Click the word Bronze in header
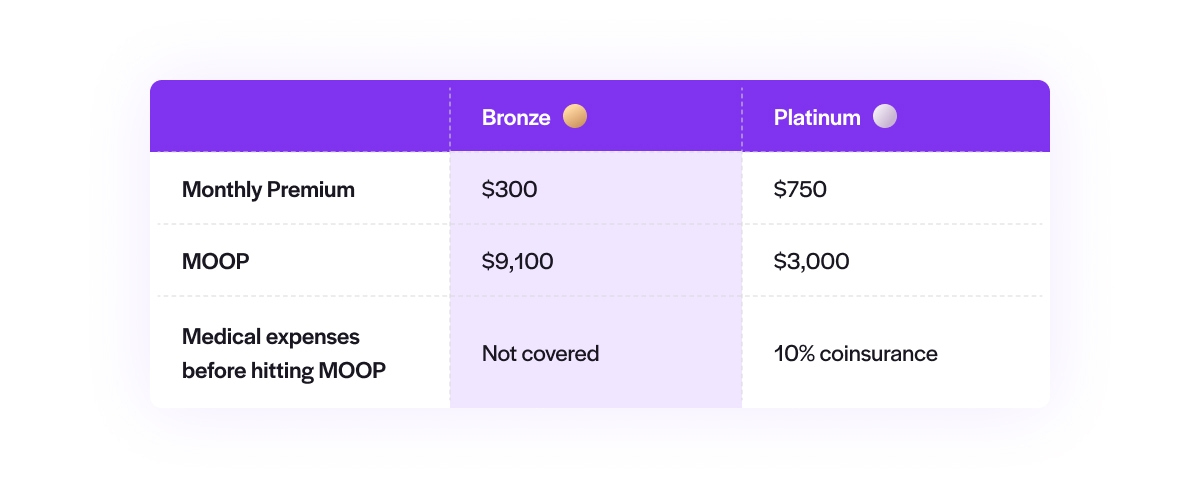This screenshot has height=488, width=1200. point(516,118)
